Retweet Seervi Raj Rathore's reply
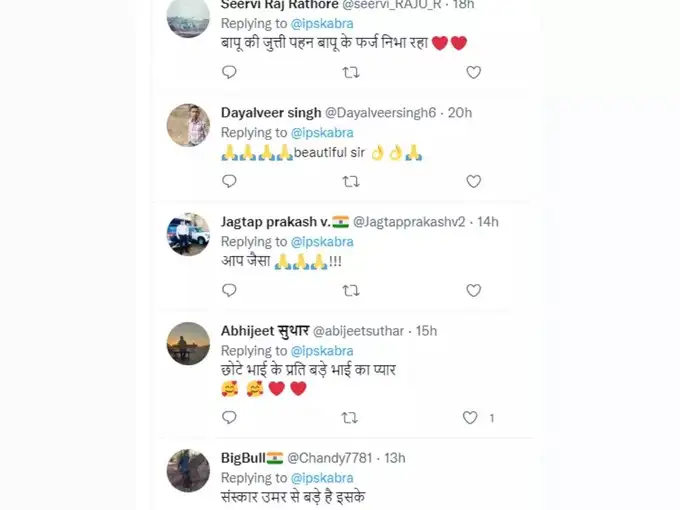The height and width of the screenshot is (510, 680). click(351, 72)
